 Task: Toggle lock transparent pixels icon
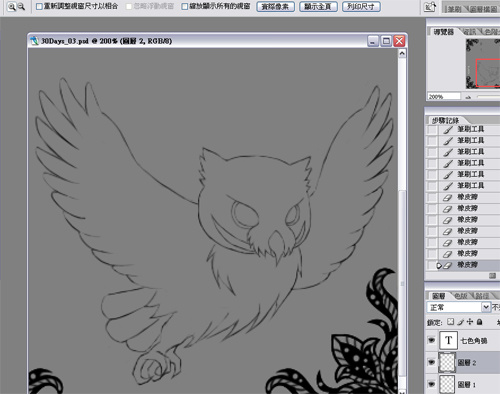(x=450, y=322)
